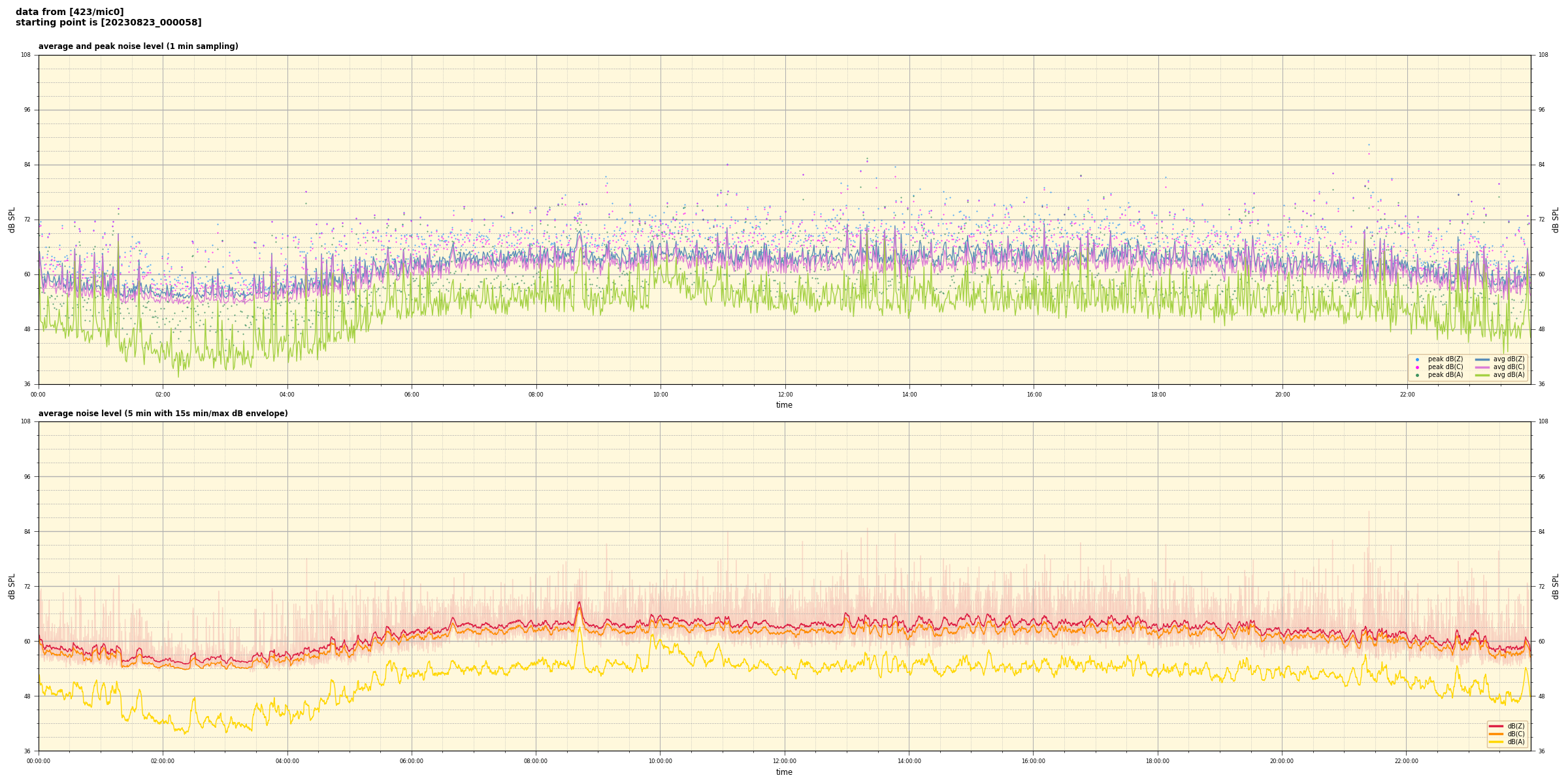Click the orange dB(C) swatch in bottom legend
Screen dimensions: 1568x784
pyautogui.click(x=1496, y=734)
